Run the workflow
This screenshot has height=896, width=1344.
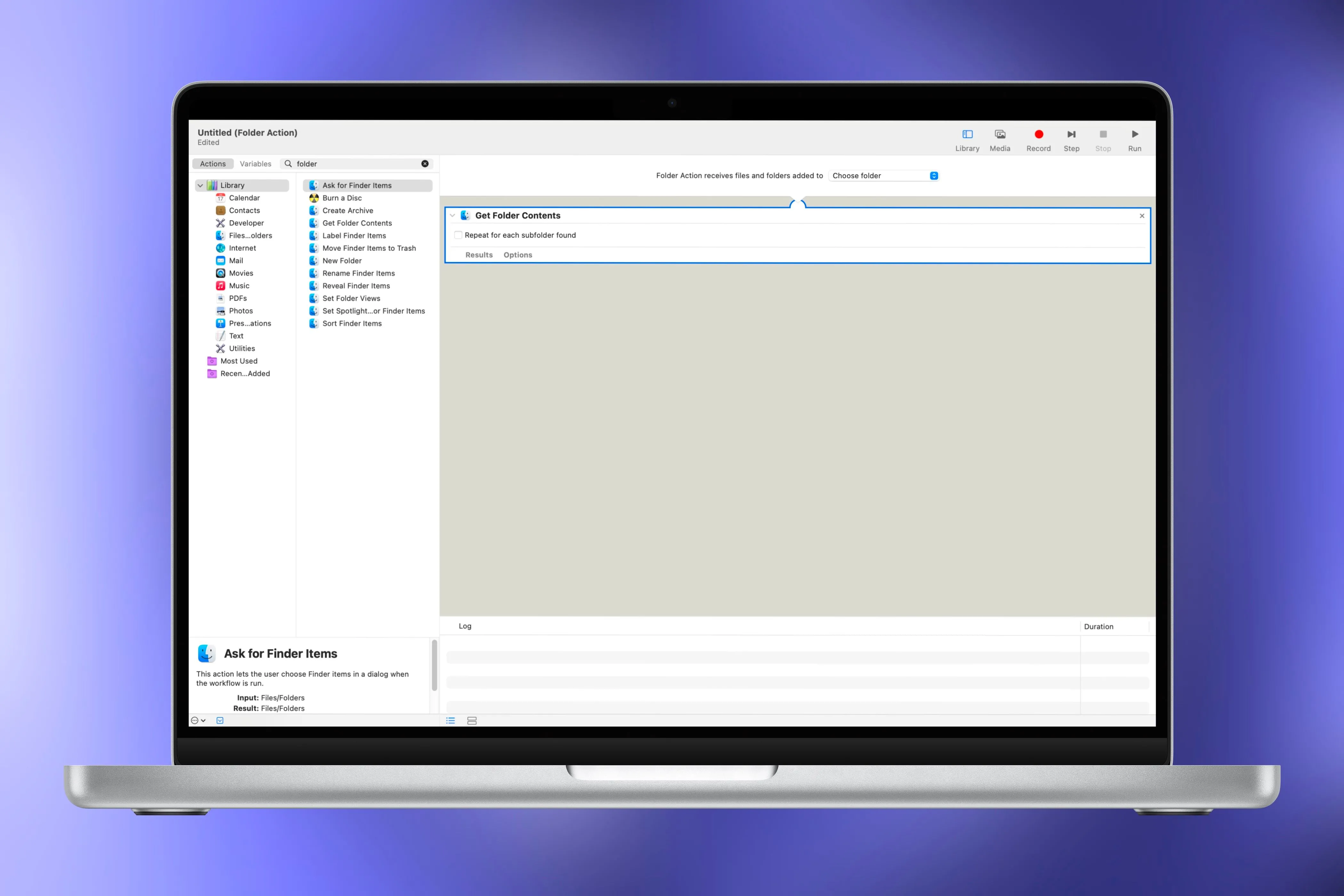(x=1134, y=139)
